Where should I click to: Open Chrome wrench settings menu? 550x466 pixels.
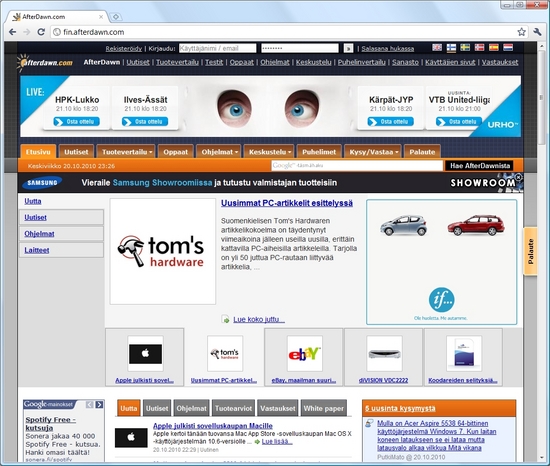[x=537, y=32]
